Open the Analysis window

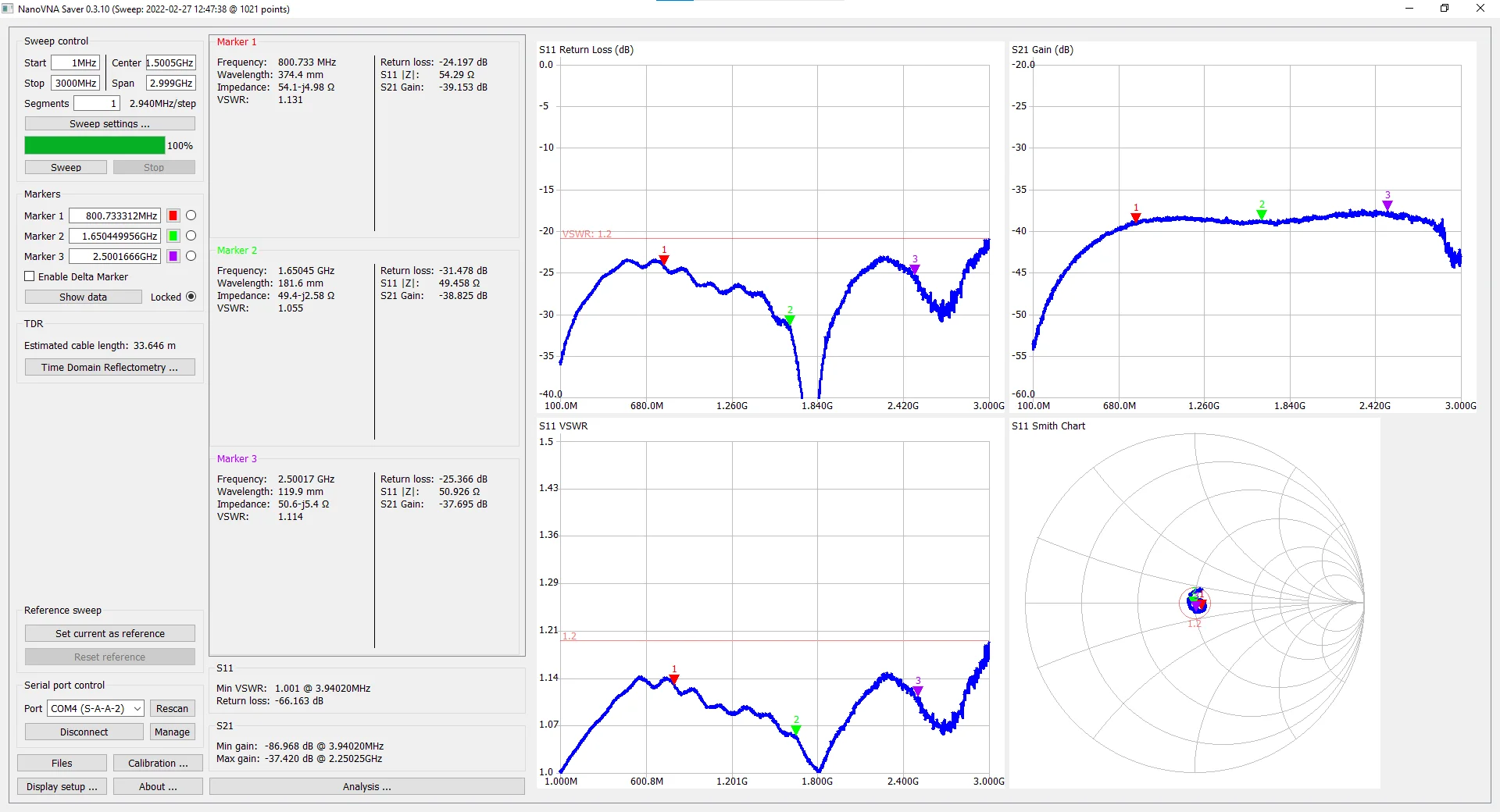[367, 786]
